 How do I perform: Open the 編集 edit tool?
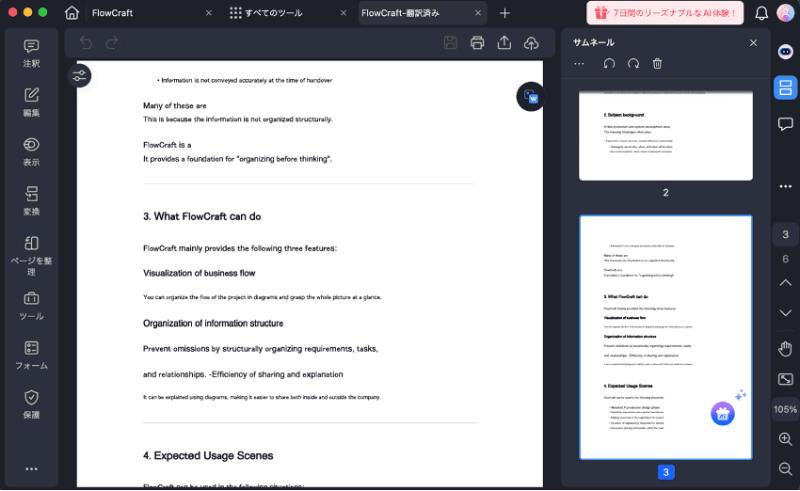point(31,103)
